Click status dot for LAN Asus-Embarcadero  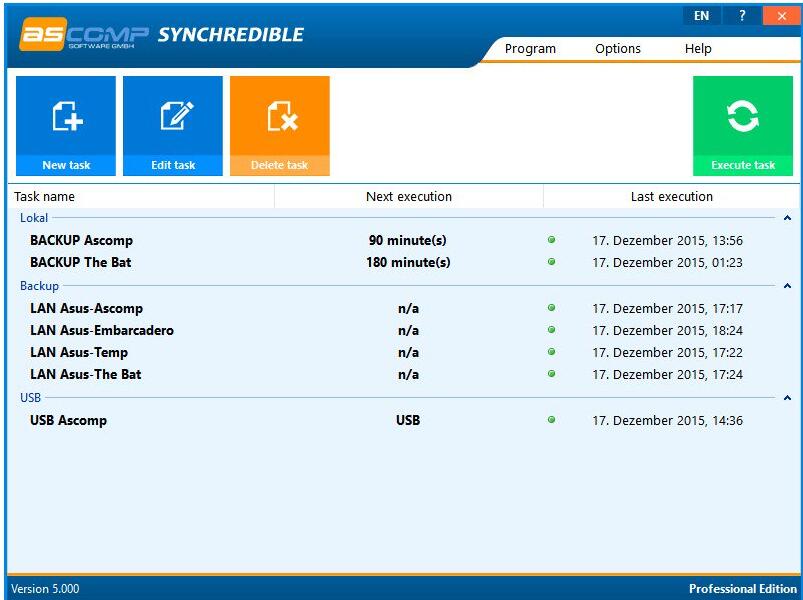(x=552, y=330)
